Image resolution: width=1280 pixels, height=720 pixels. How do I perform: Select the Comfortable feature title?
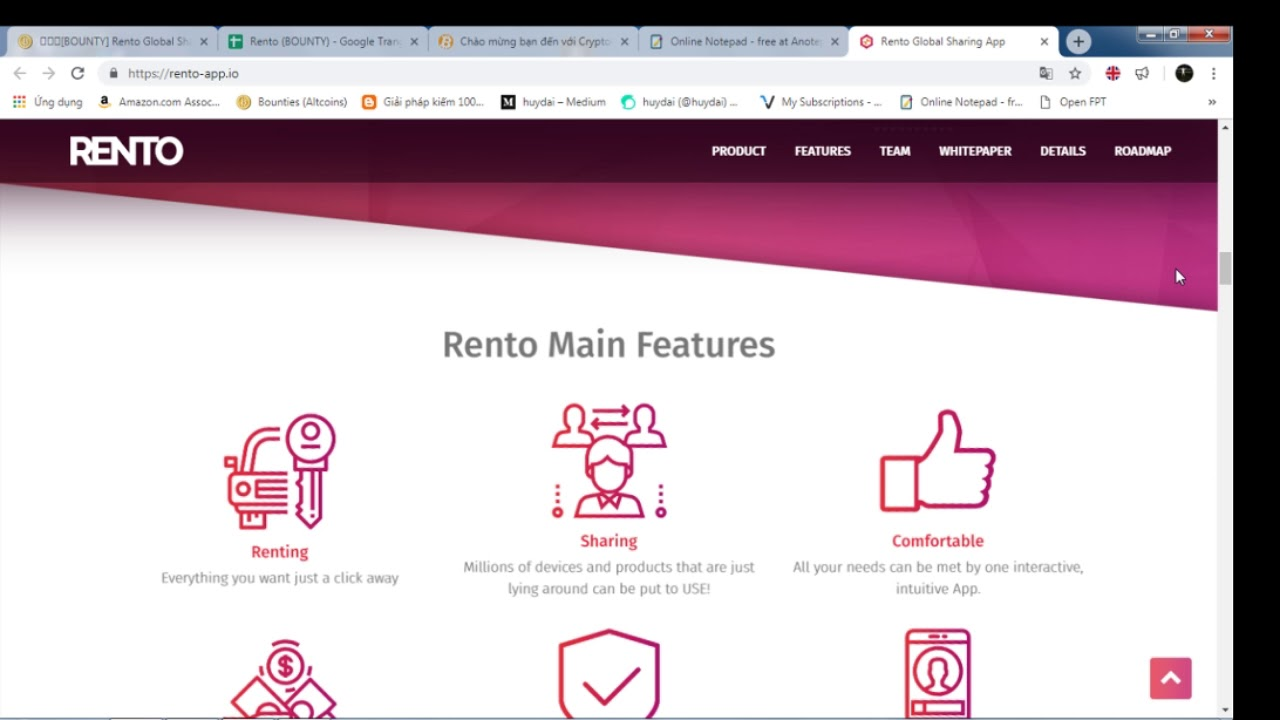click(x=938, y=541)
